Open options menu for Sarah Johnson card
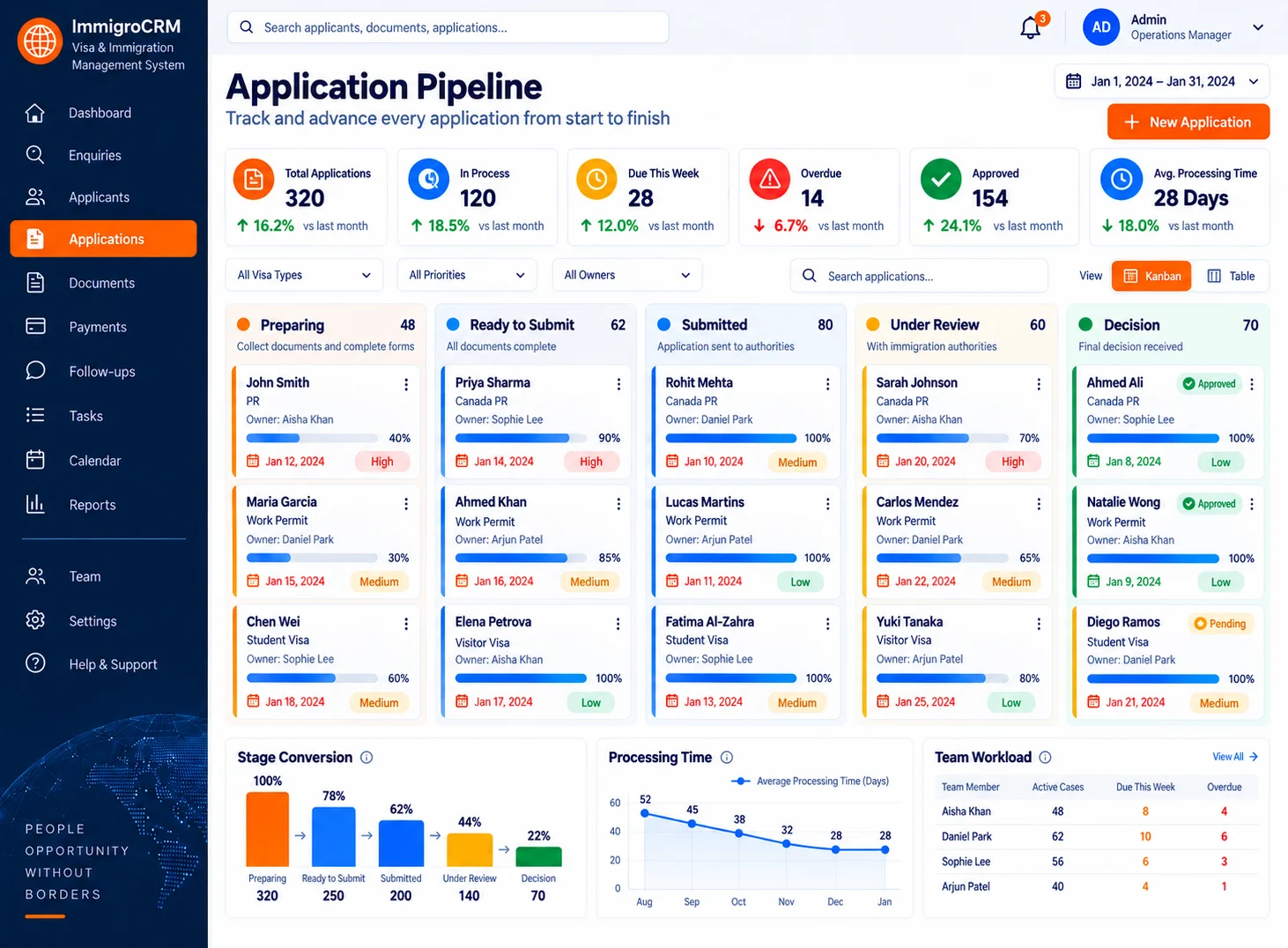1288x948 pixels. point(1039,384)
